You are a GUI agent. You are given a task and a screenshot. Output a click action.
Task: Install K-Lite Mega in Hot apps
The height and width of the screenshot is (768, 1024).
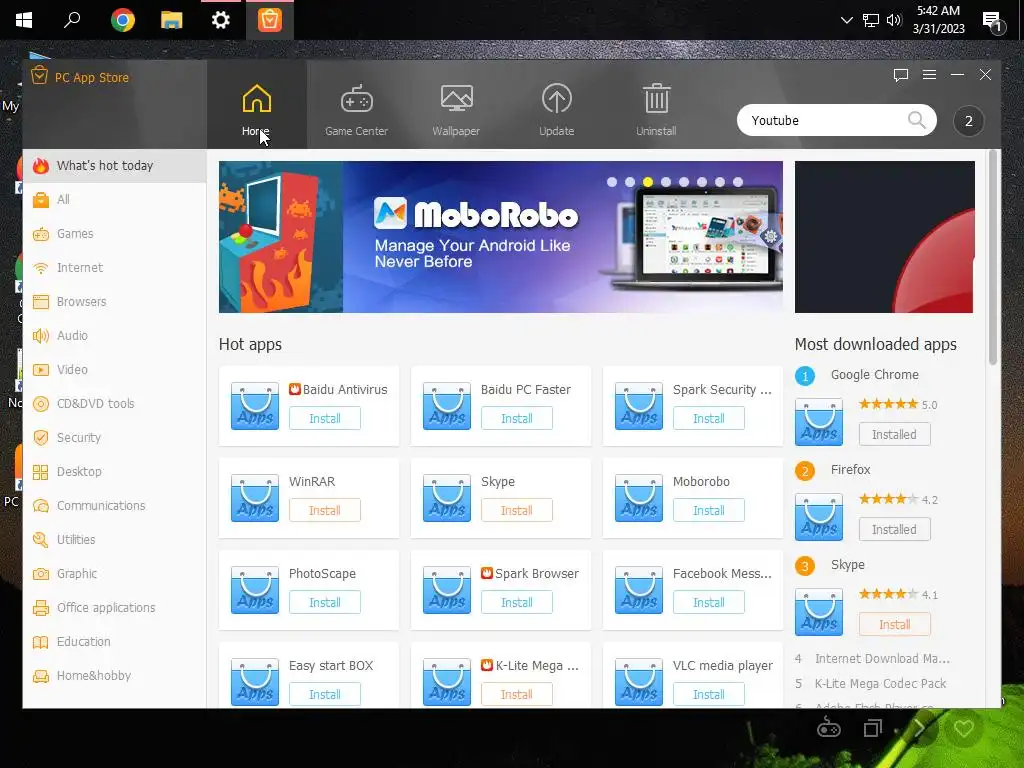point(517,695)
